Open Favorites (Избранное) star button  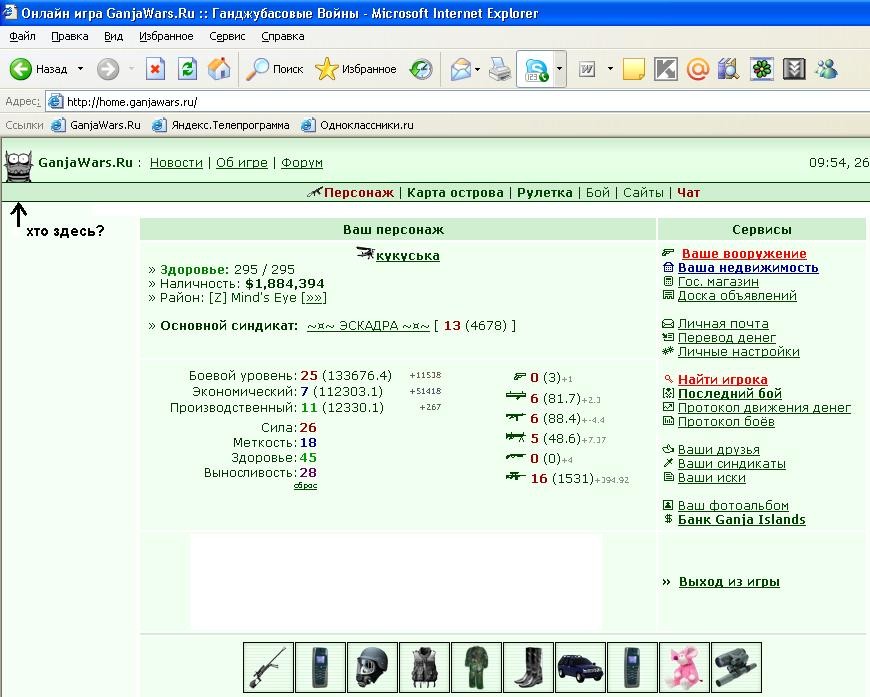click(356, 69)
